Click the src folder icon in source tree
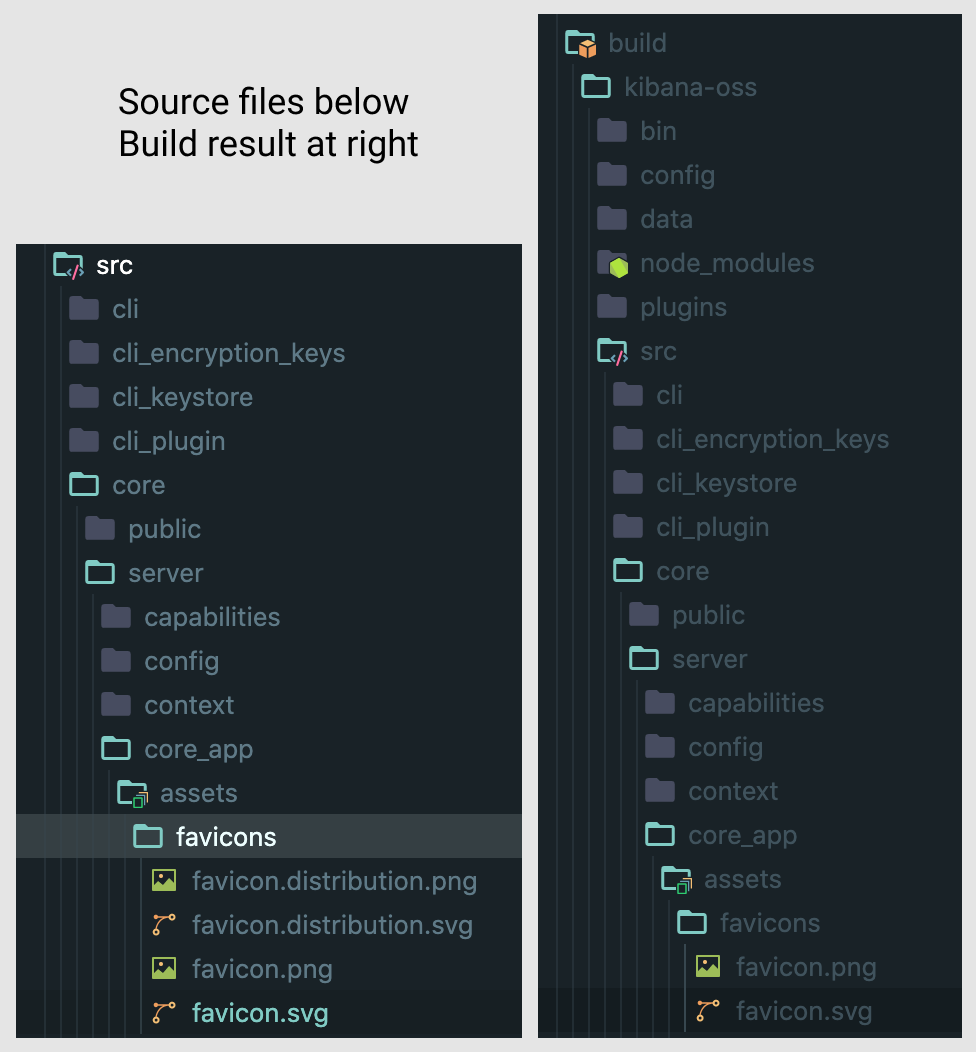Viewport: 976px width, 1052px height. (68, 266)
